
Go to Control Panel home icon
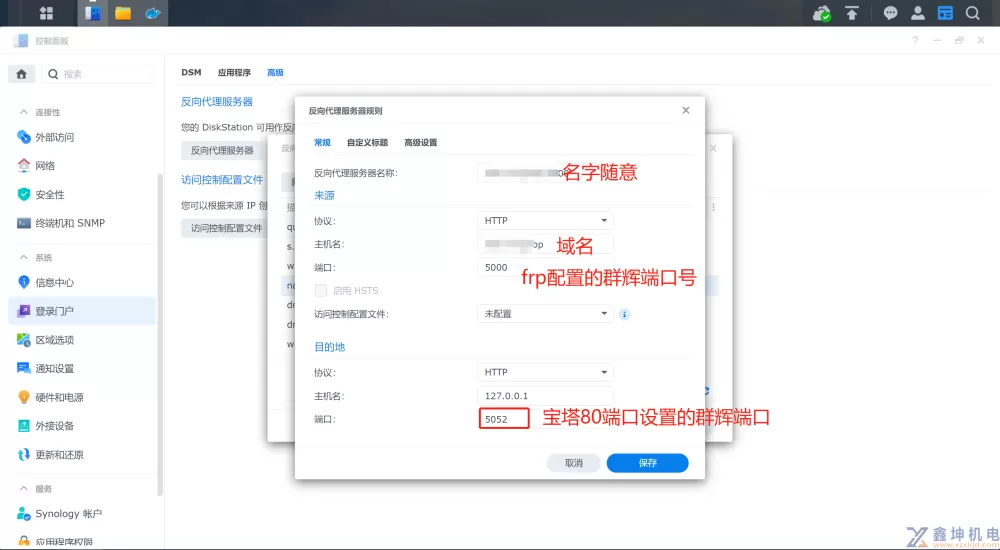tap(22, 74)
